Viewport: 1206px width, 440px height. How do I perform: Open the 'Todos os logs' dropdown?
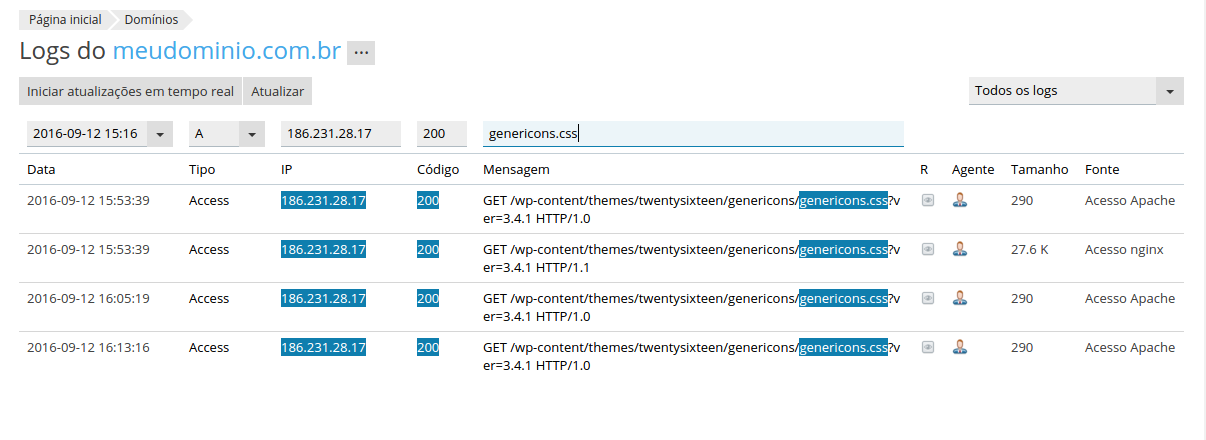click(x=1075, y=91)
